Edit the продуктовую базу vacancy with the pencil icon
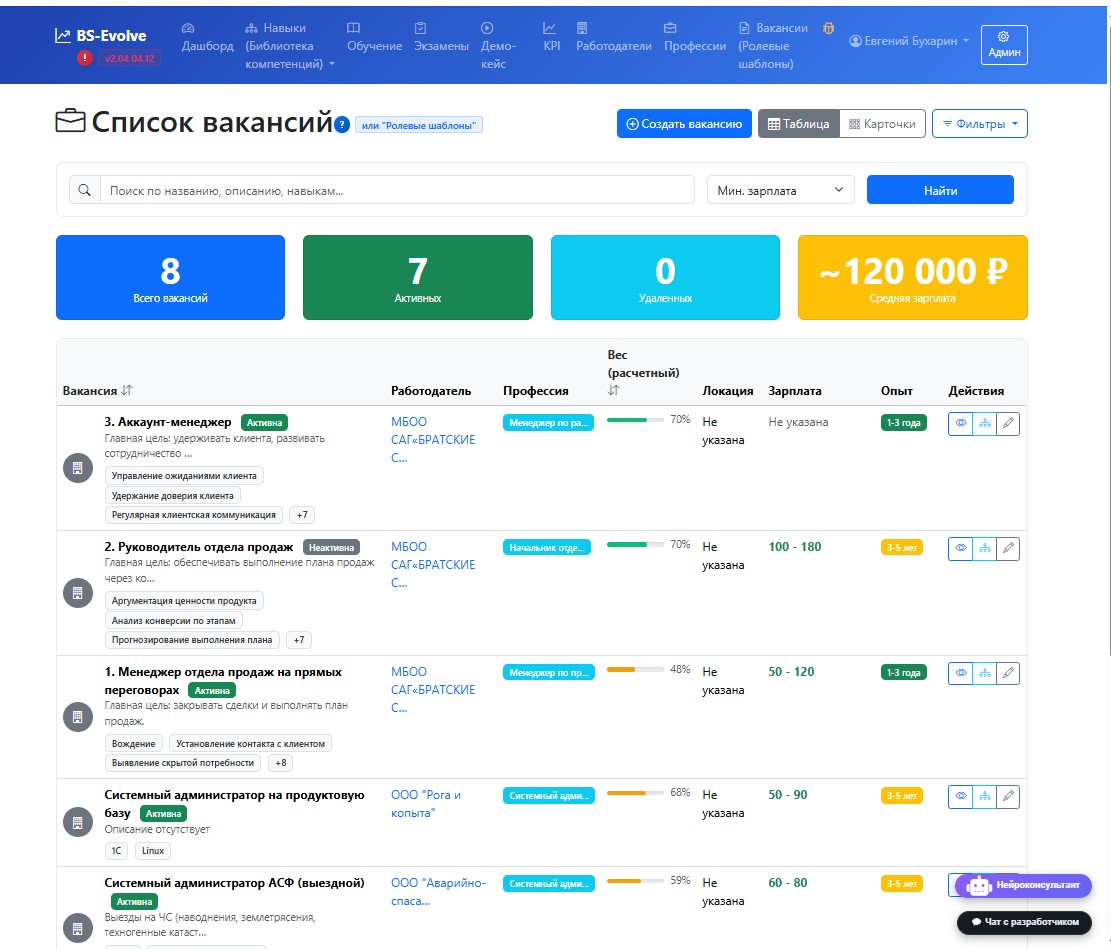Screen dimensions: 1111x949 [1008, 797]
